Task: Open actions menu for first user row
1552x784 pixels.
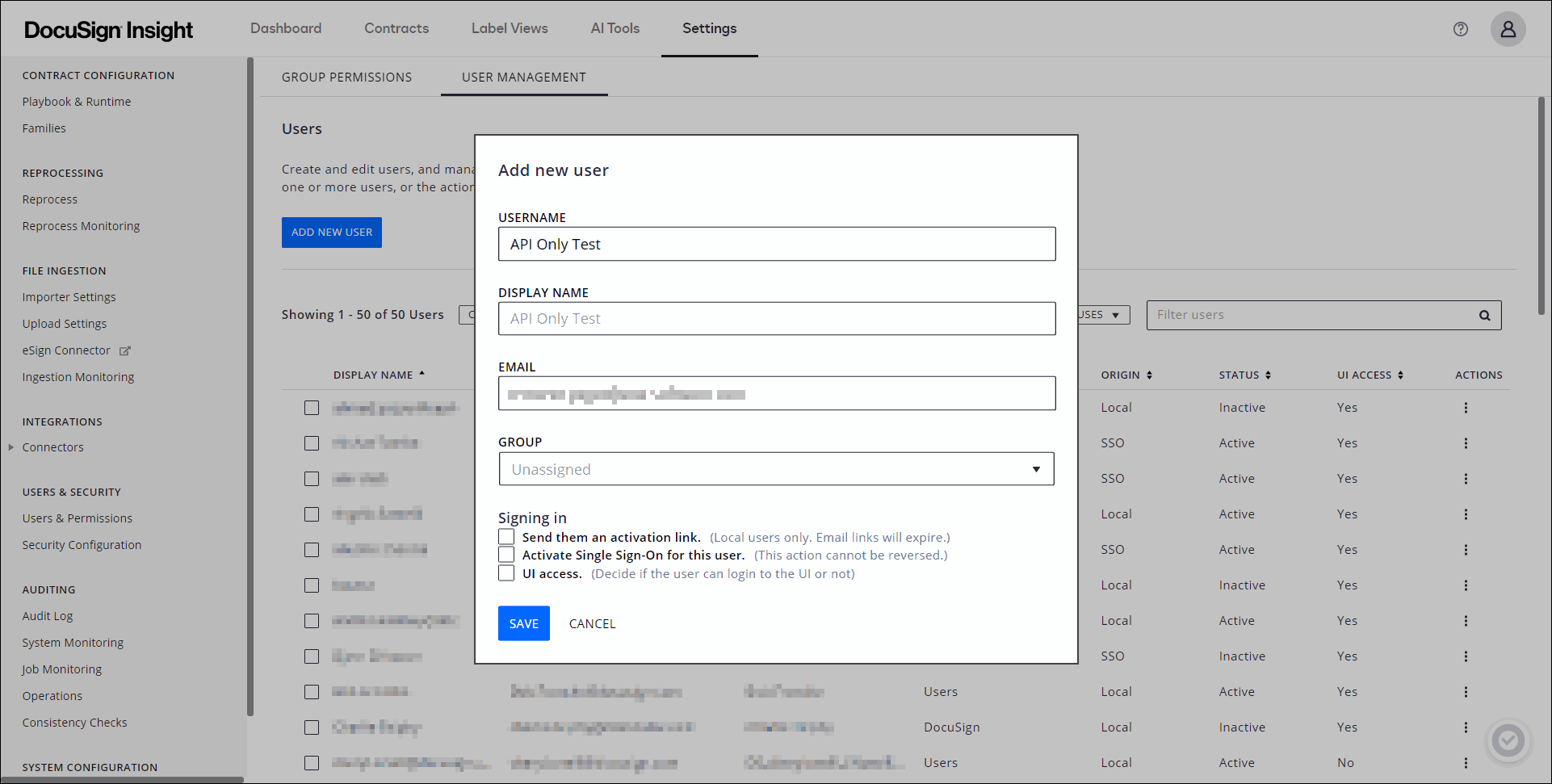Action: point(1465,408)
